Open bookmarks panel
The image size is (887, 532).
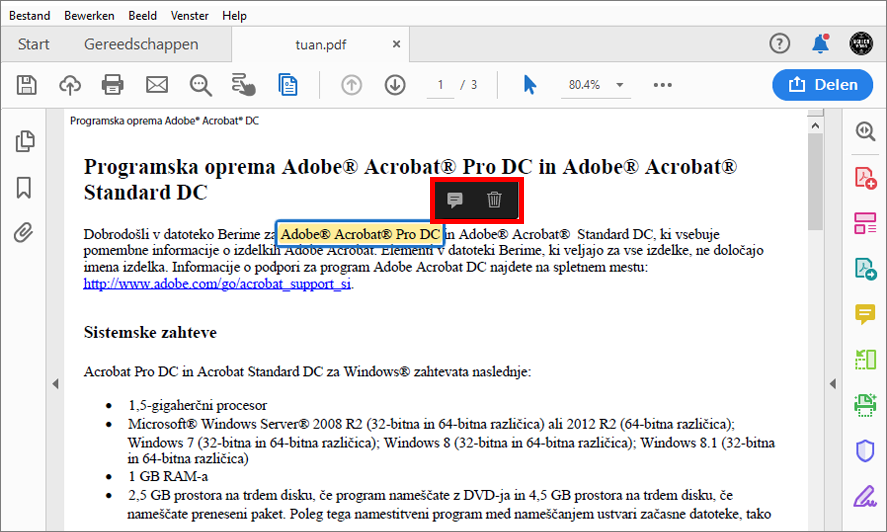point(24,187)
